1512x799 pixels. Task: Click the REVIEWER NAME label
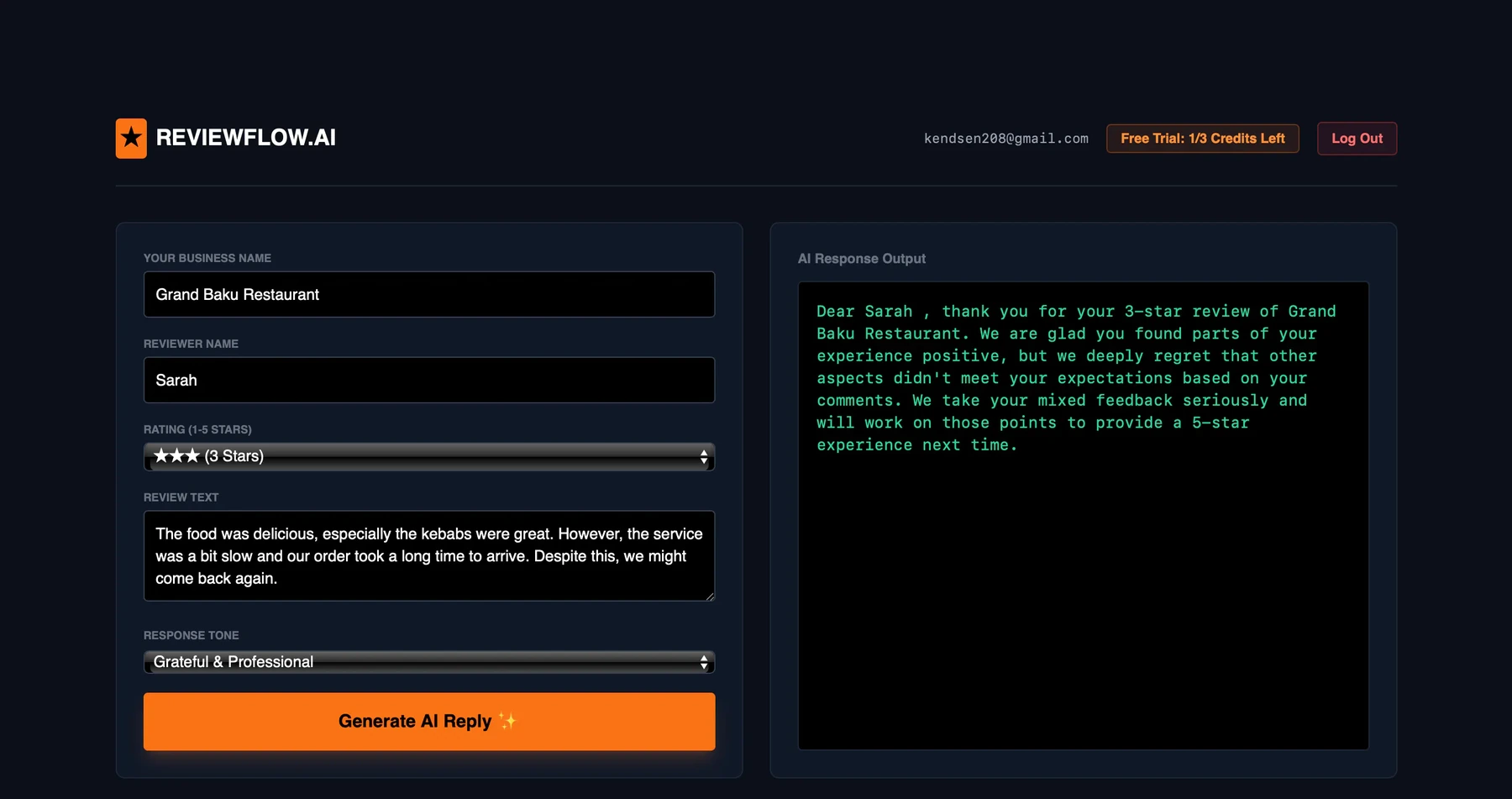coord(191,344)
